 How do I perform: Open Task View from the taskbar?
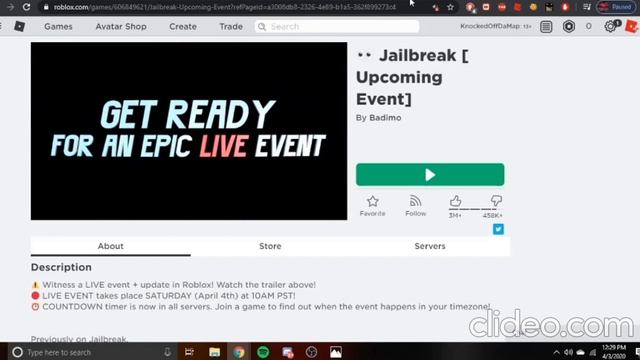pos(189,352)
